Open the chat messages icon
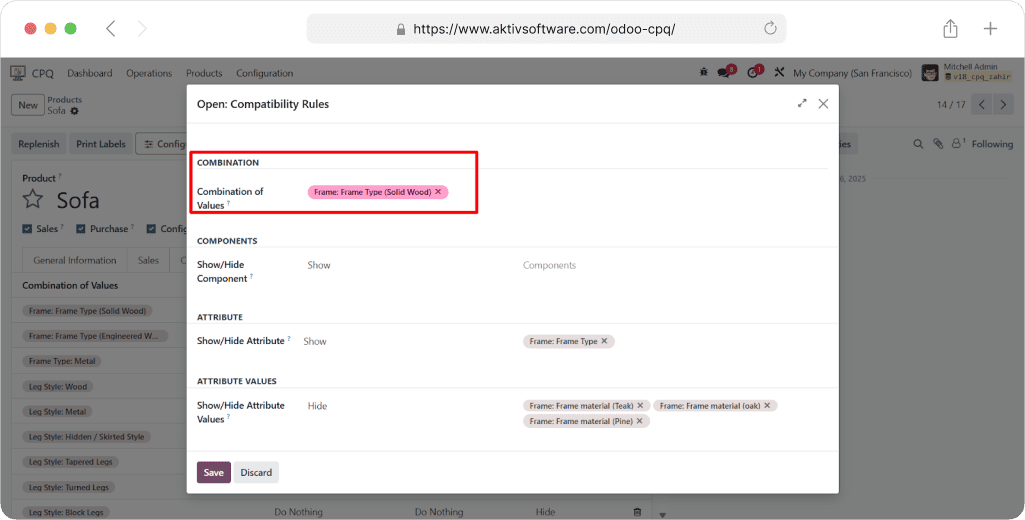The image size is (1025, 520). 724,73
